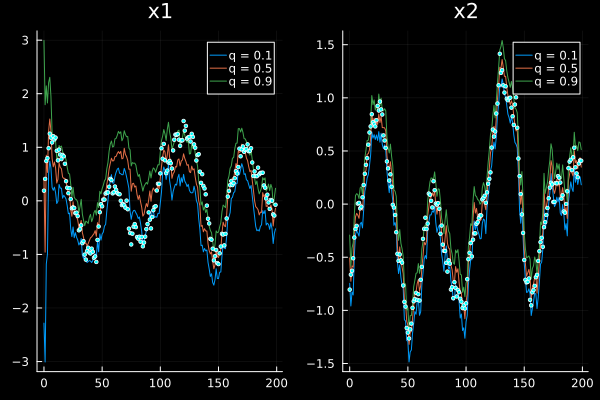Click green line swatch in x2 legend
This screenshot has height=400, width=600.
pyautogui.click(x=524, y=82)
